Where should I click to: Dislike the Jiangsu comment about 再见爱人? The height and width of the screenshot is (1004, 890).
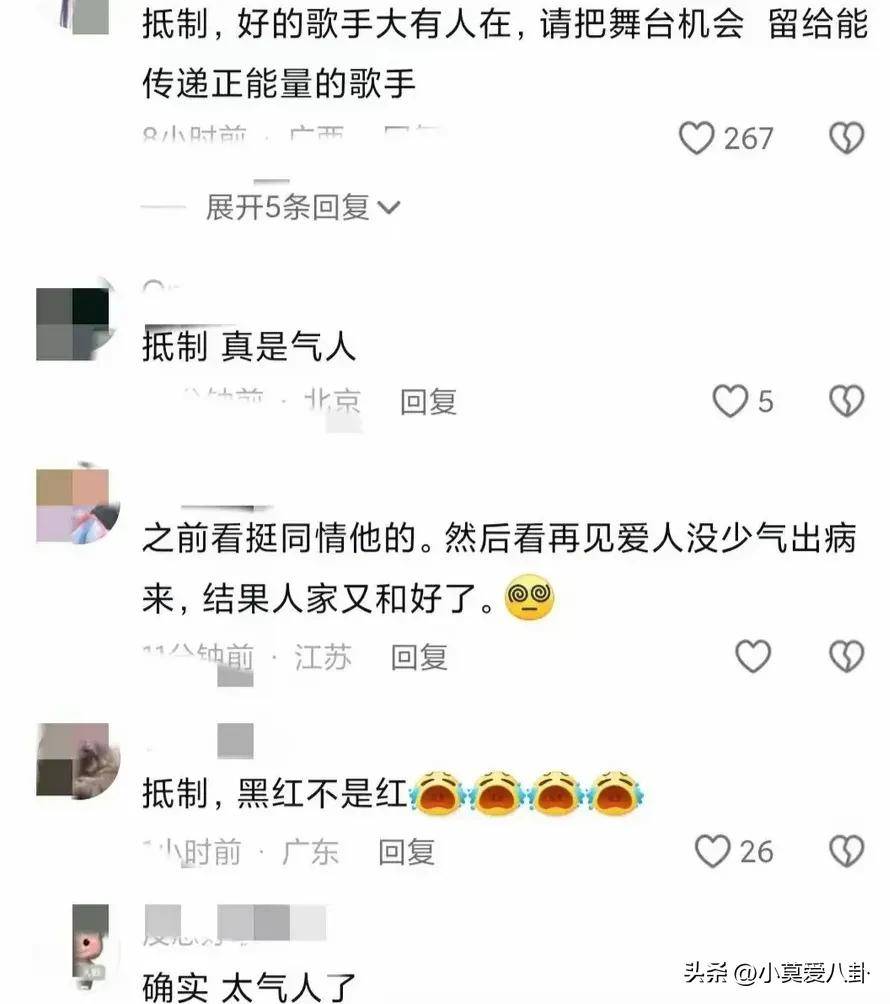(x=846, y=656)
